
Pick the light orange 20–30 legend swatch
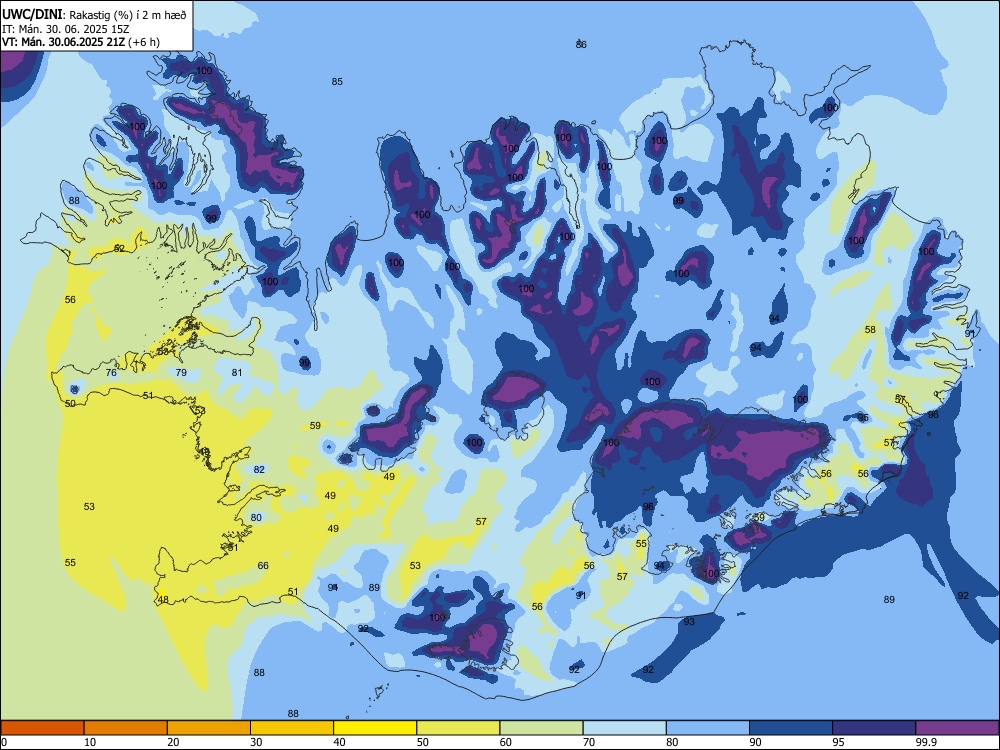(x=209, y=728)
